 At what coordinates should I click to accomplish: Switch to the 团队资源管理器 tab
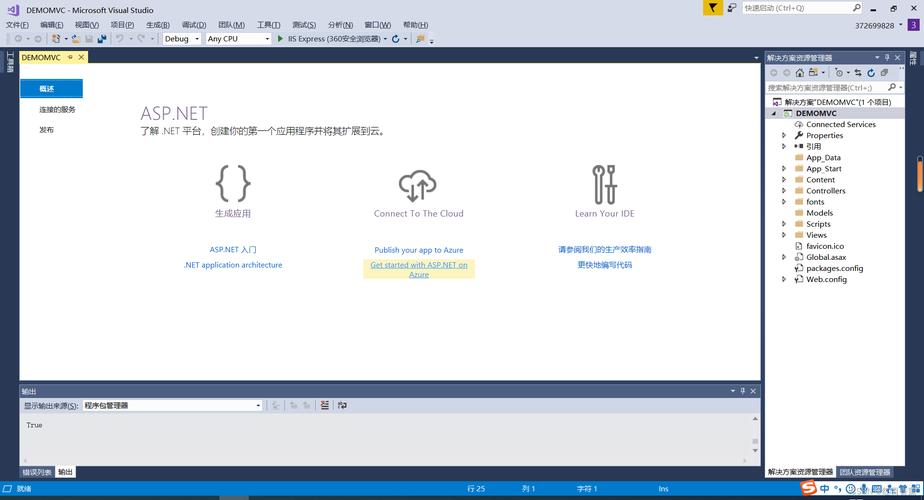[x=865, y=472]
